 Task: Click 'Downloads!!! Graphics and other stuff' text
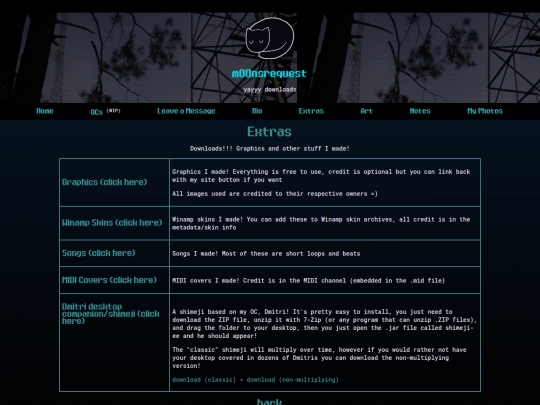point(270,149)
